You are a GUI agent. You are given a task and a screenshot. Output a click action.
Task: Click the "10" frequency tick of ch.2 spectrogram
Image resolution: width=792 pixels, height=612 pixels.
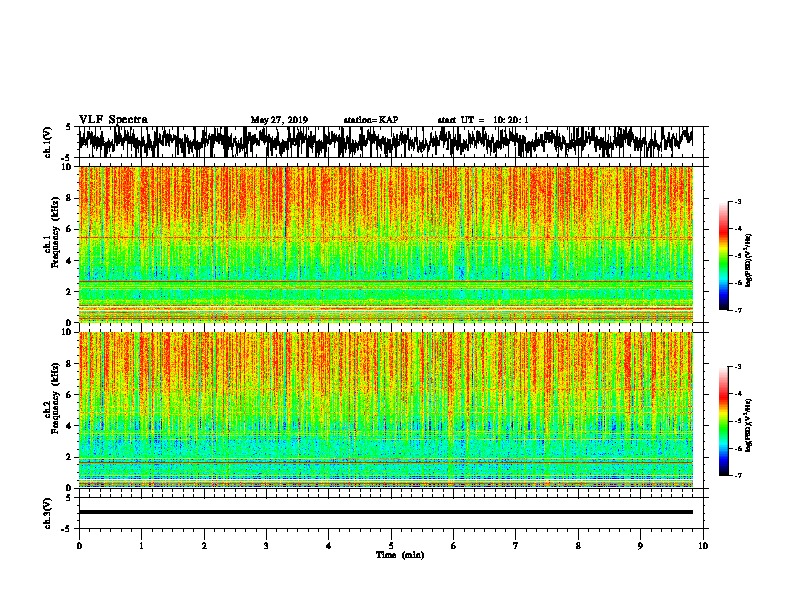(67, 332)
